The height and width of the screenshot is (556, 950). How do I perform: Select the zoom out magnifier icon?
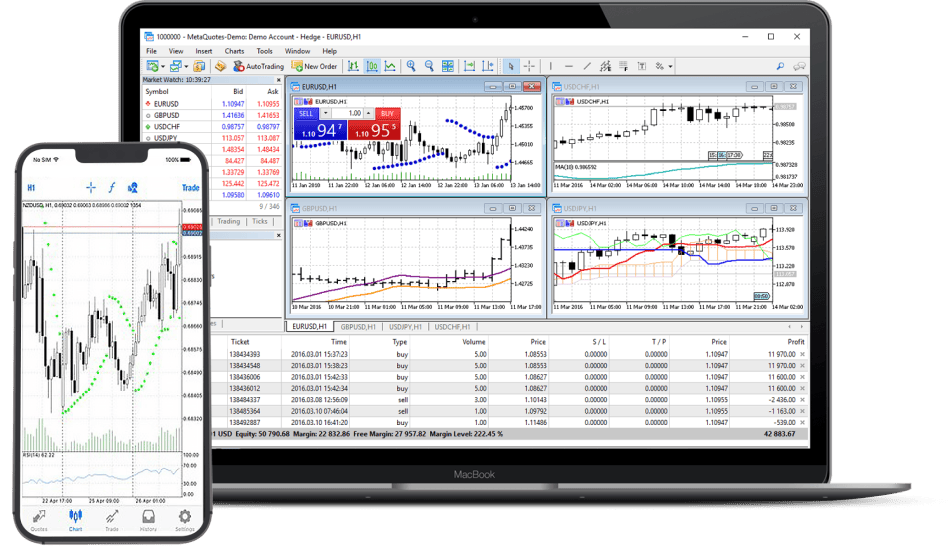click(x=430, y=66)
